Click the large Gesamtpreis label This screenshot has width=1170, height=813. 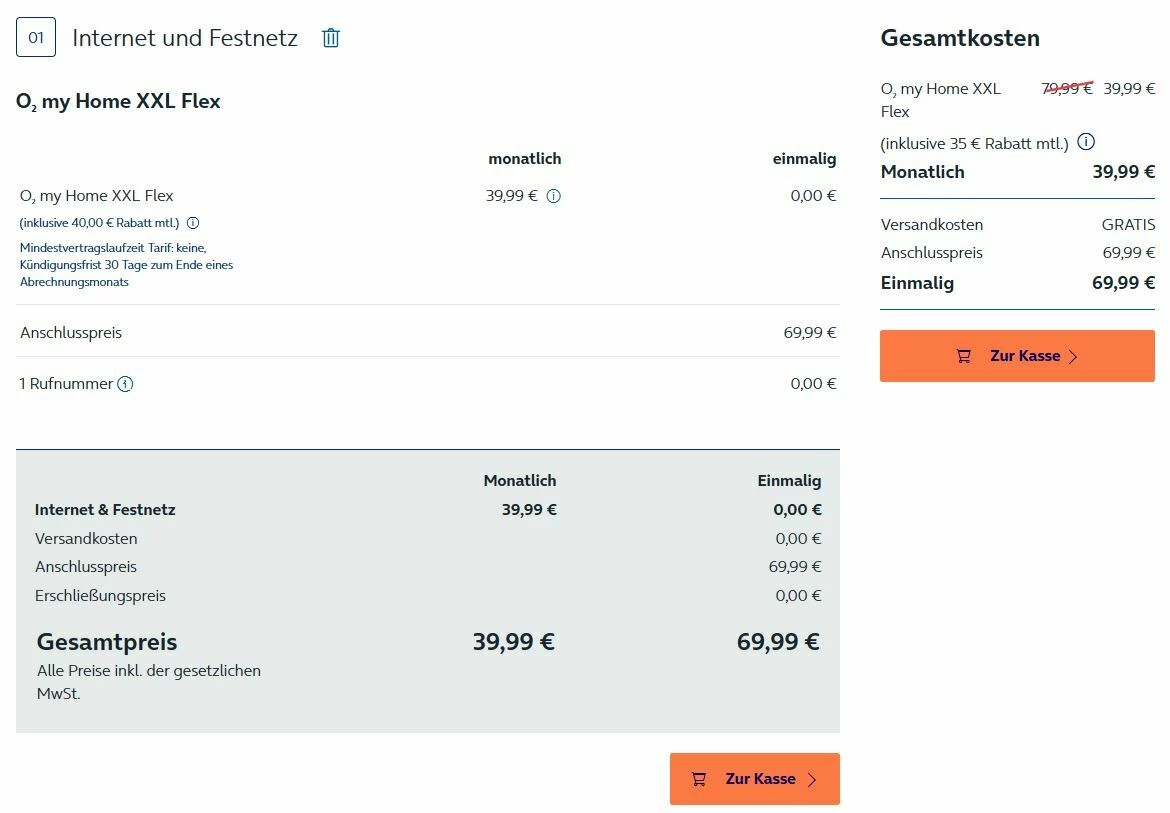(x=107, y=642)
